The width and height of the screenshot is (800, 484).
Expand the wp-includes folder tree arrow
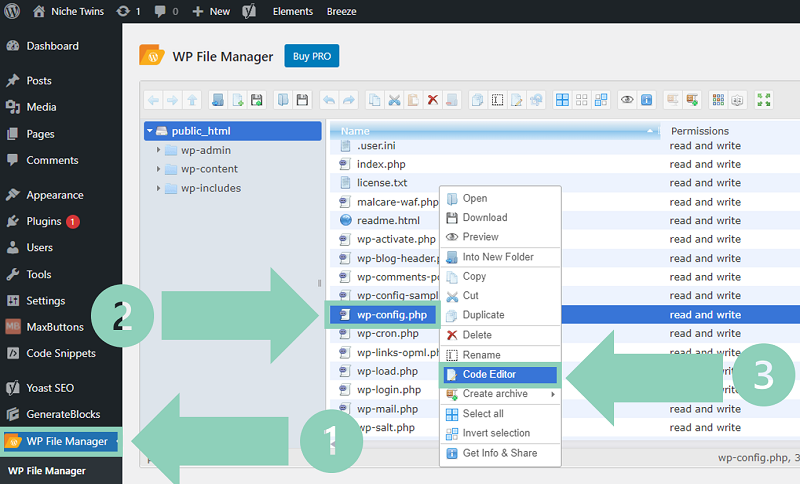158,188
